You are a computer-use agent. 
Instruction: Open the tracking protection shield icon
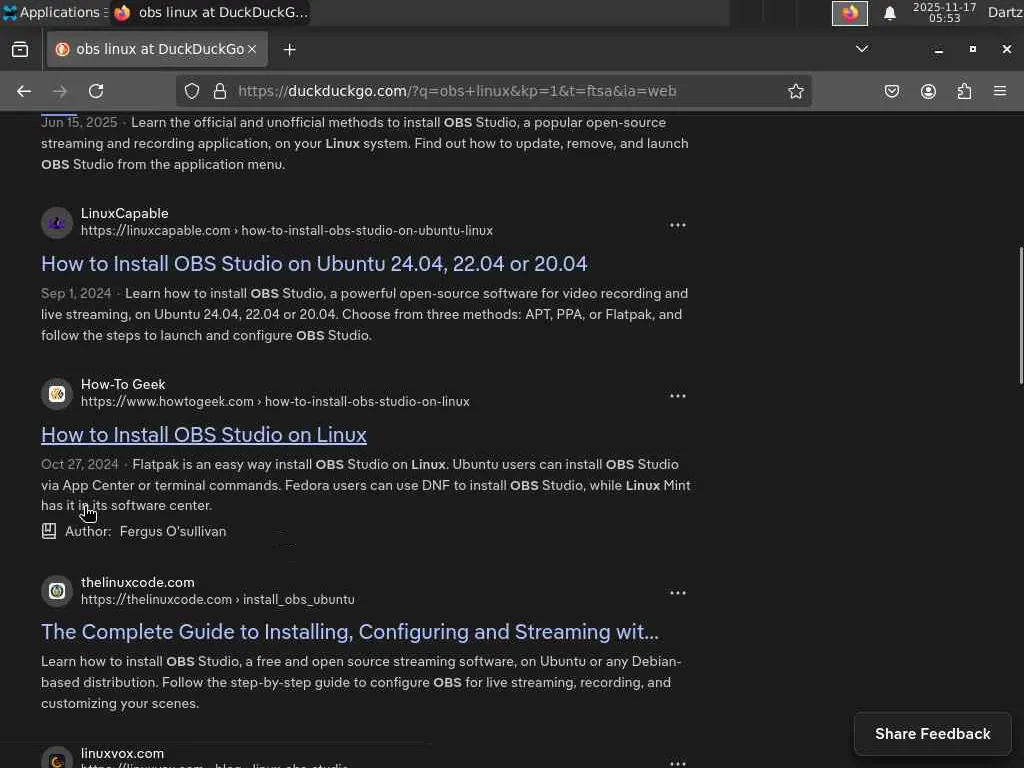click(191, 91)
